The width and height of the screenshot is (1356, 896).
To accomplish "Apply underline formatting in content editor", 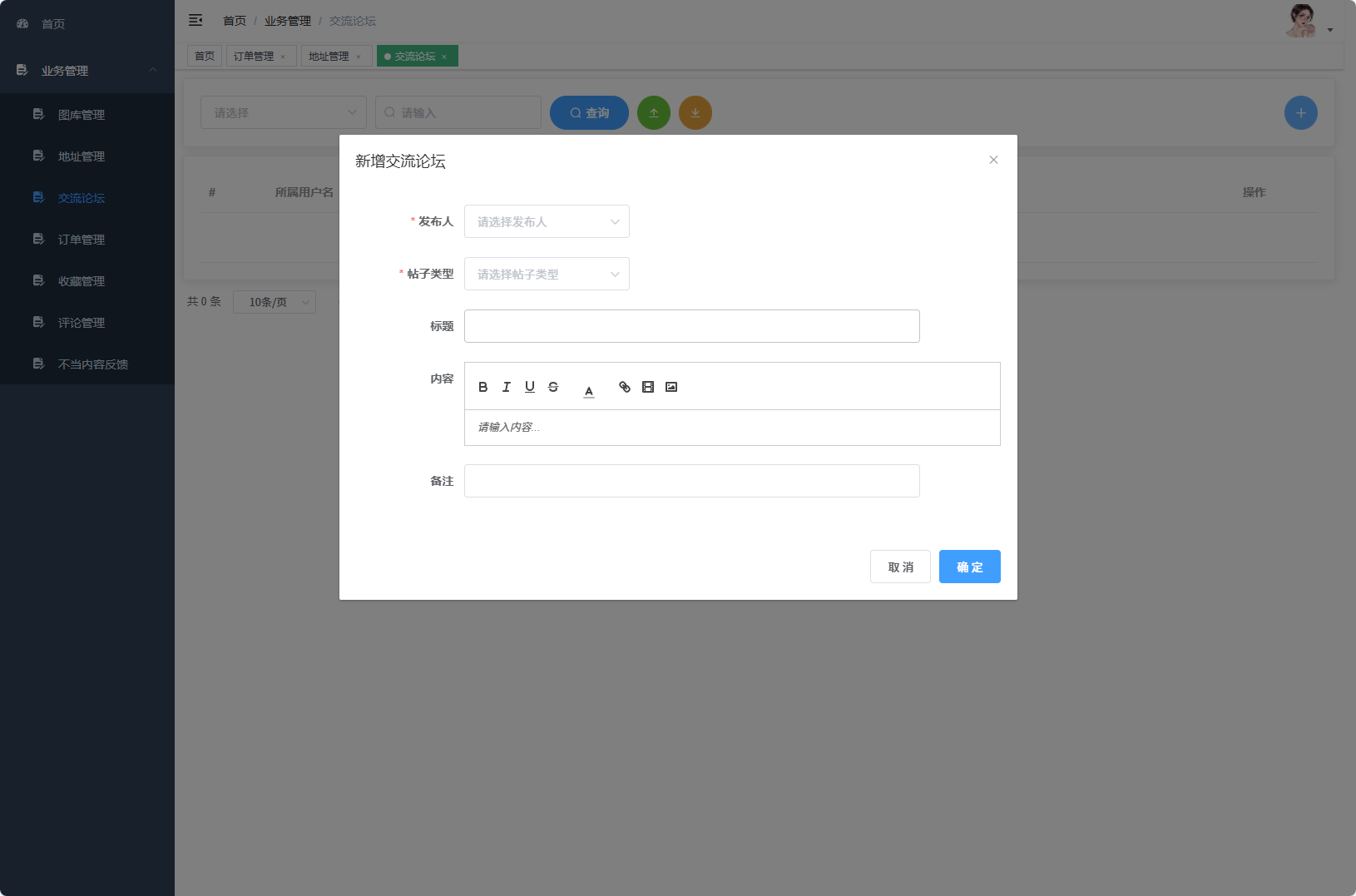I will click(x=529, y=387).
